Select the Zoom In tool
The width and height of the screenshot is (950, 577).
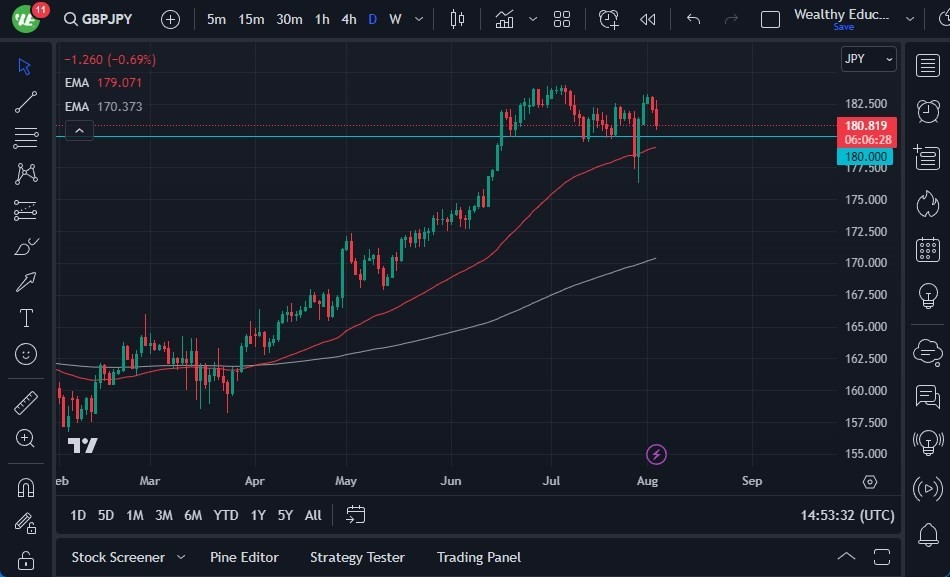click(26, 438)
